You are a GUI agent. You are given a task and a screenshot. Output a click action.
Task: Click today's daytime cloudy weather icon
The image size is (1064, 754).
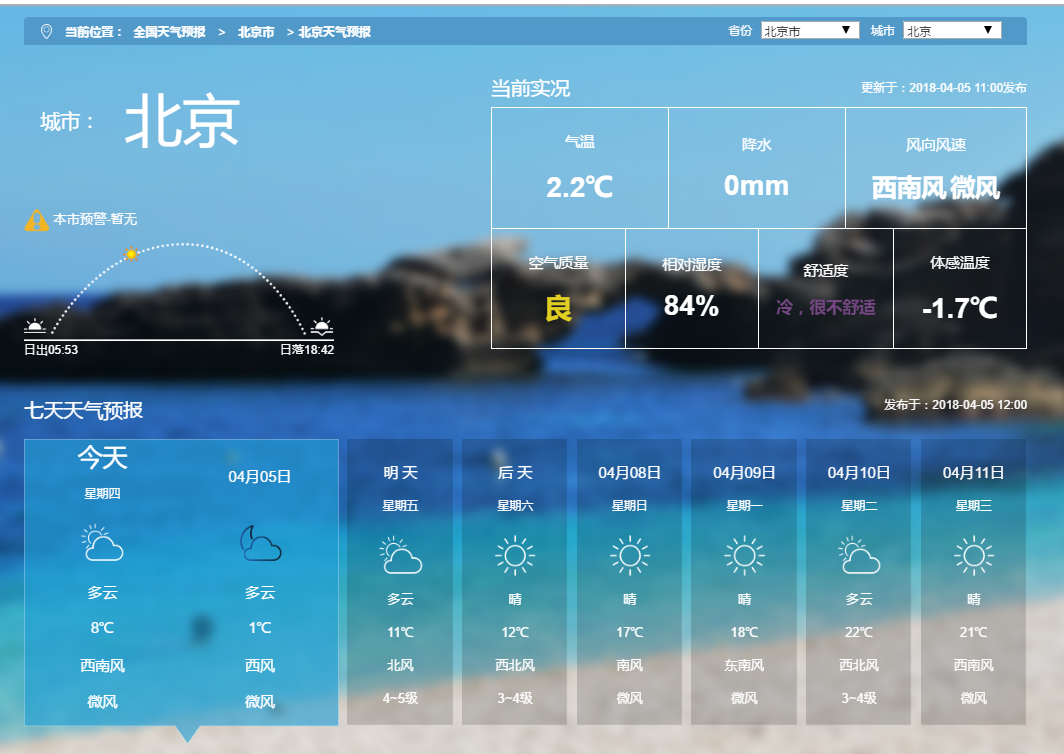[x=102, y=544]
